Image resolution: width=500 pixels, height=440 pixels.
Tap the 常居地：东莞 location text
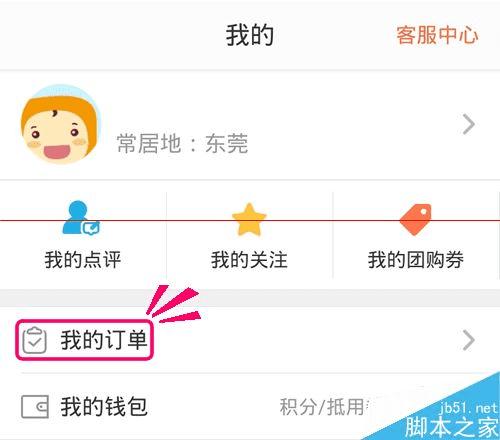[182, 143]
